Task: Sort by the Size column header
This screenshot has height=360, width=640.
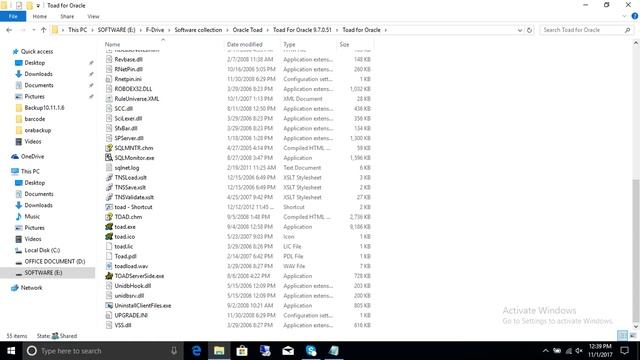Action: [344, 44]
